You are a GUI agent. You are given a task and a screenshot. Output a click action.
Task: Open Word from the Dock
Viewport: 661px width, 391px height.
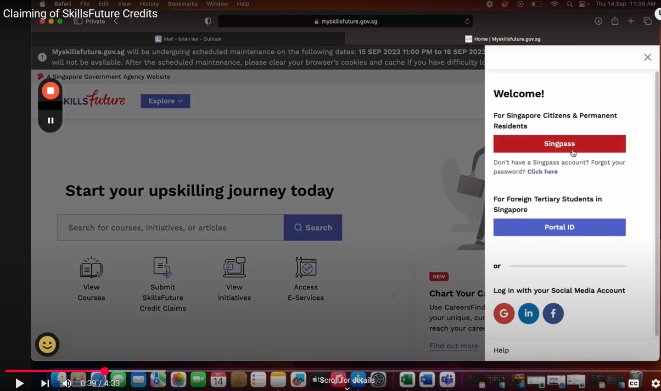click(x=427, y=380)
